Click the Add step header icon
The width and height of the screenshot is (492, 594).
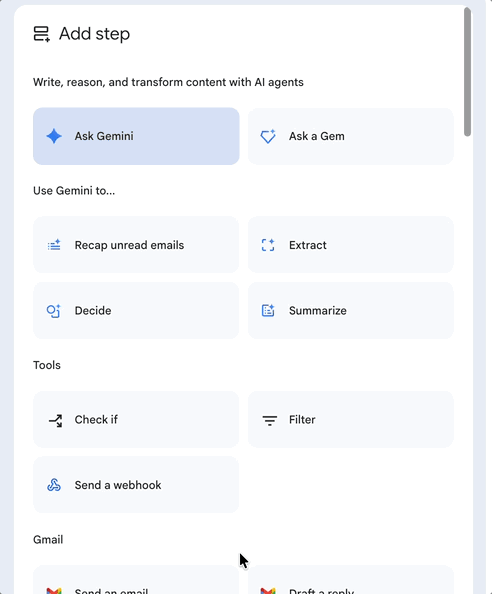tap(42, 34)
